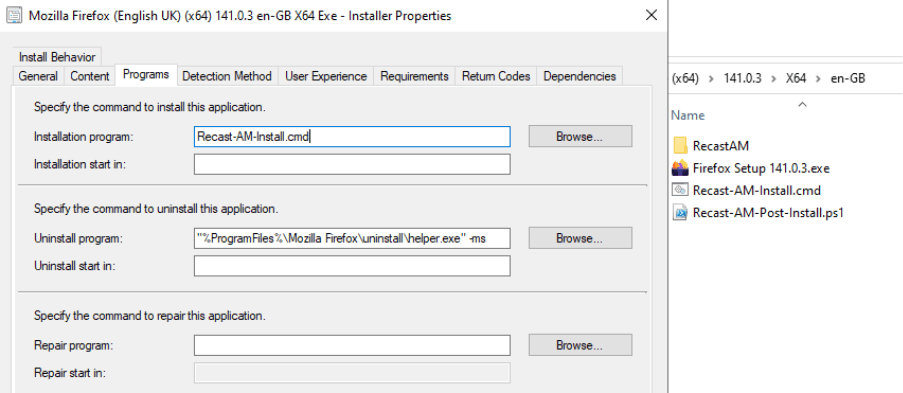Switch to the User Experience tab
The image size is (903, 393).
coord(326,76)
